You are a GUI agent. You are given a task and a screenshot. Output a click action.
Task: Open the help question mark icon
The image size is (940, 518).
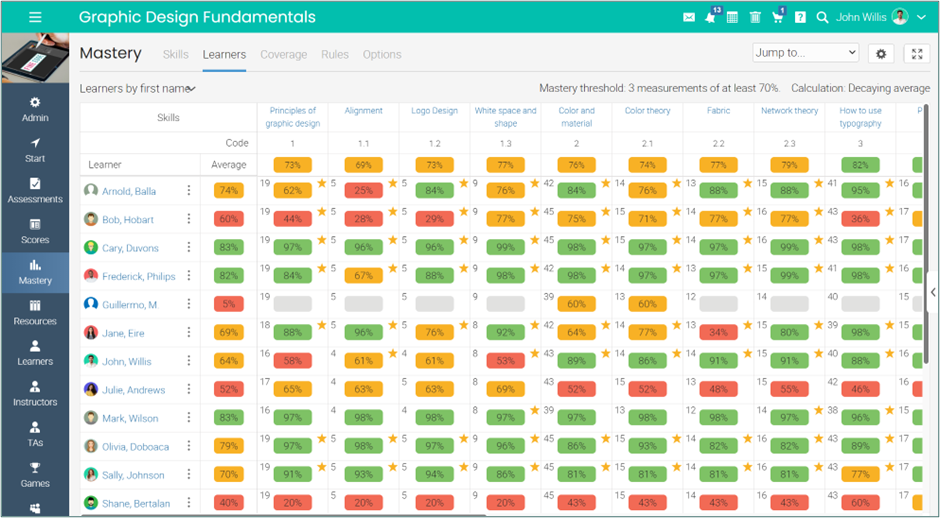pyautogui.click(x=800, y=17)
